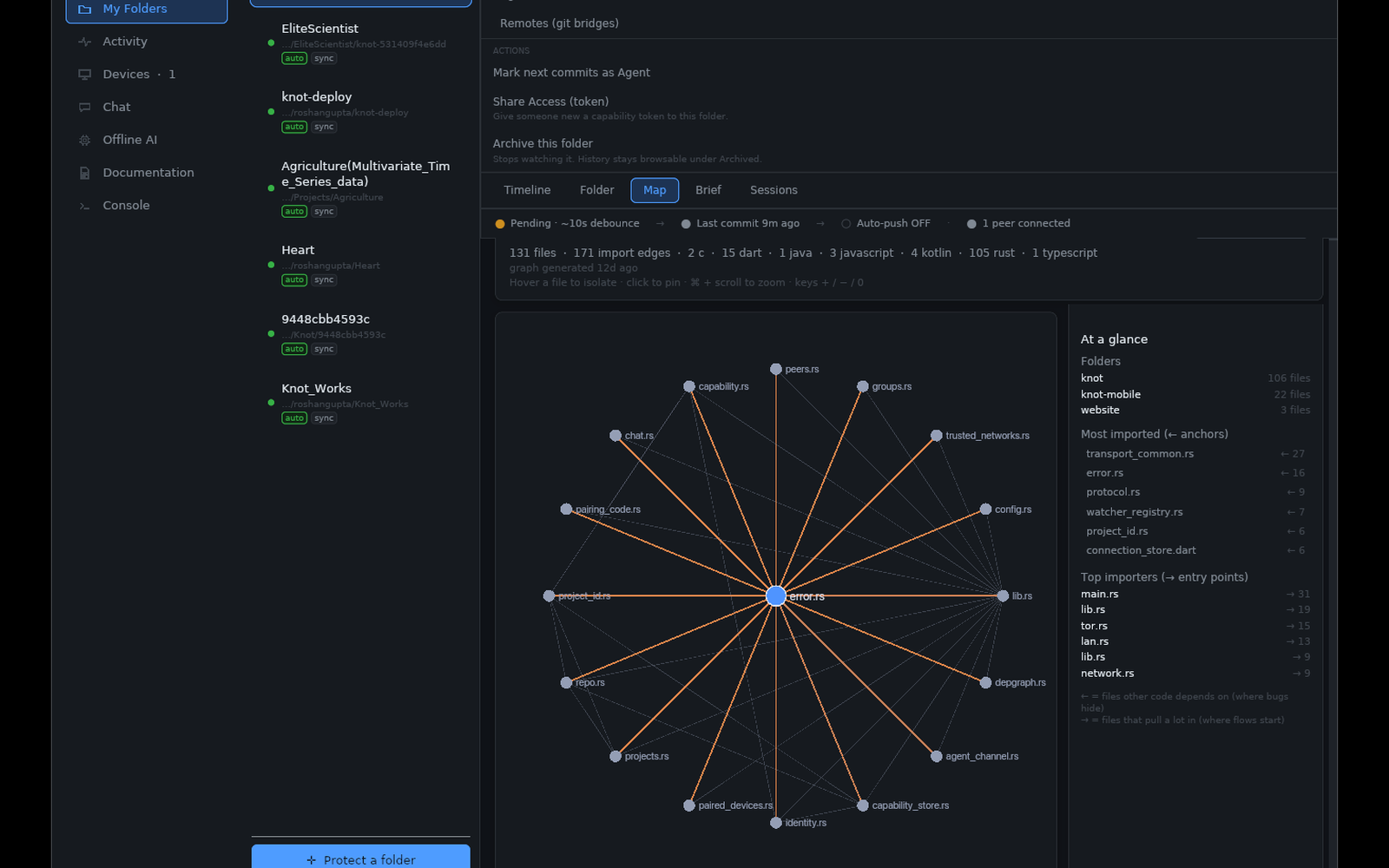The height and width of the screenshot is (868, 1389).
Task: Click the Pending debounce status
Action: 567,223
